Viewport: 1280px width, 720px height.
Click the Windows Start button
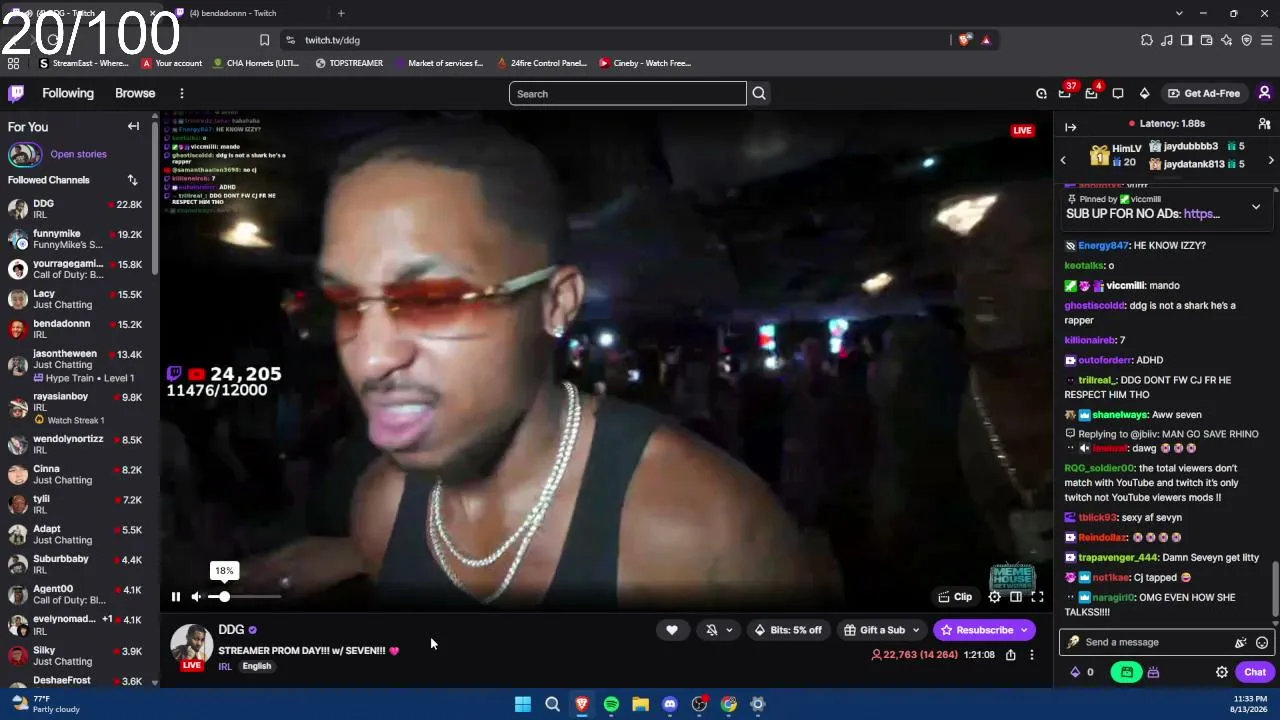tap(522, 704)
